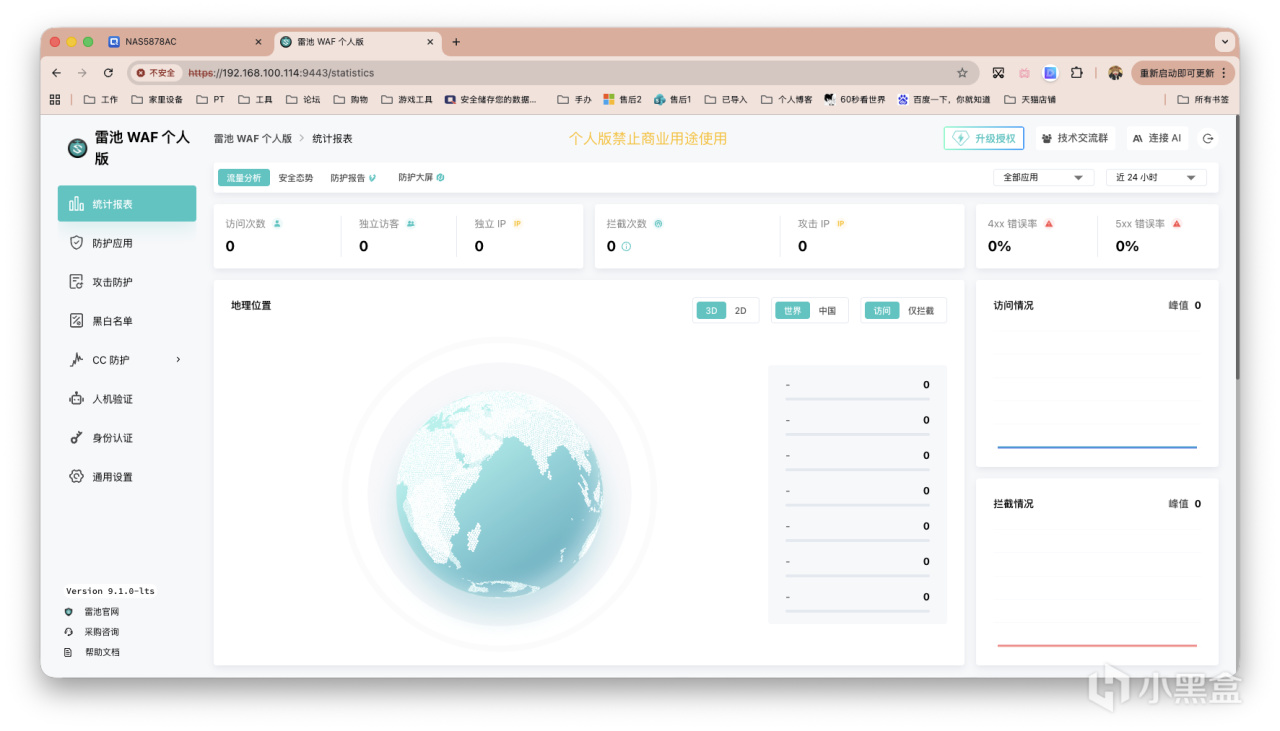Expand the CC 防护 submenu chevron

[178, 360]
